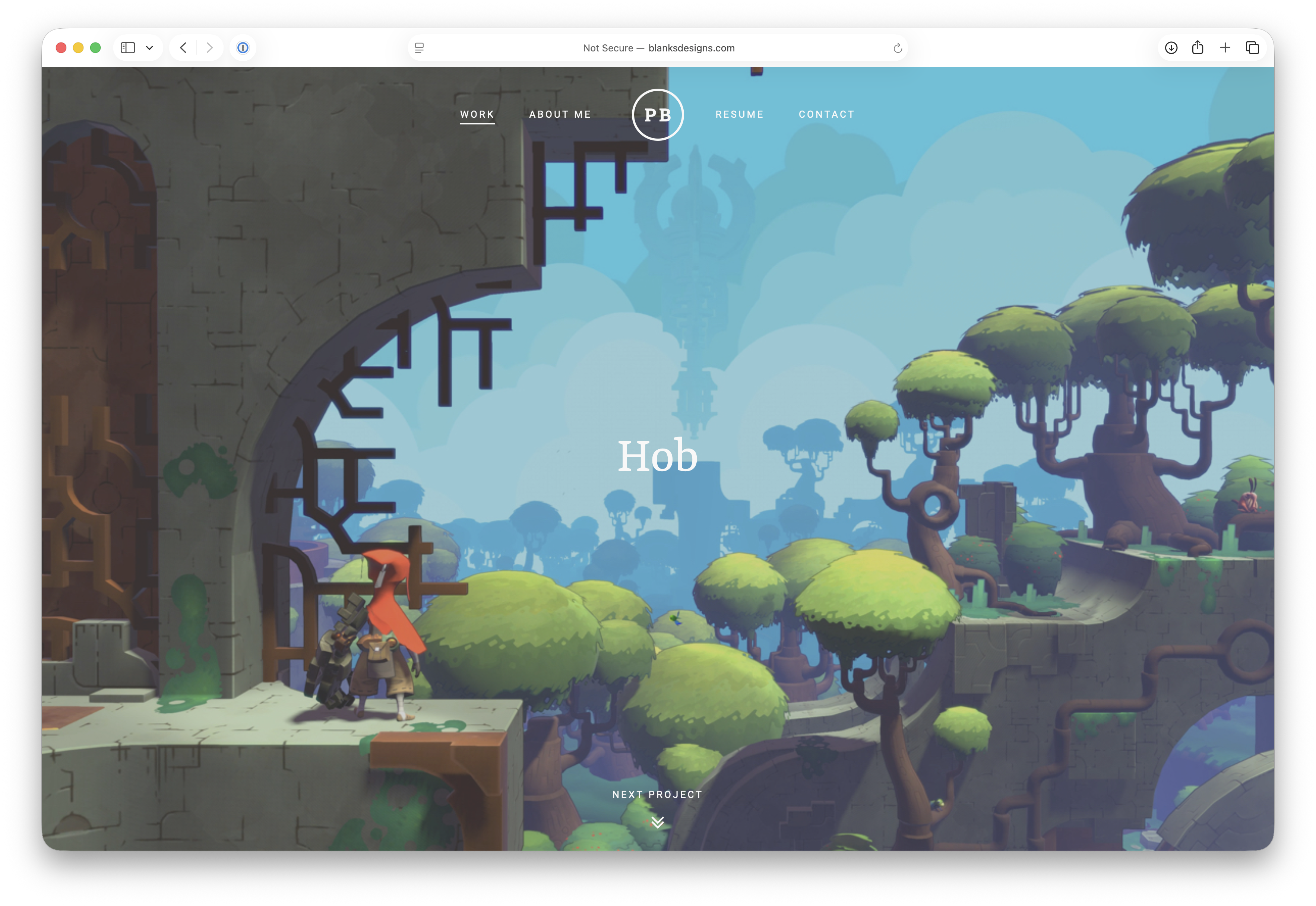Expand the sidebar options dropdown arrow
This screenshot has width=1316, height=906.
149,48
